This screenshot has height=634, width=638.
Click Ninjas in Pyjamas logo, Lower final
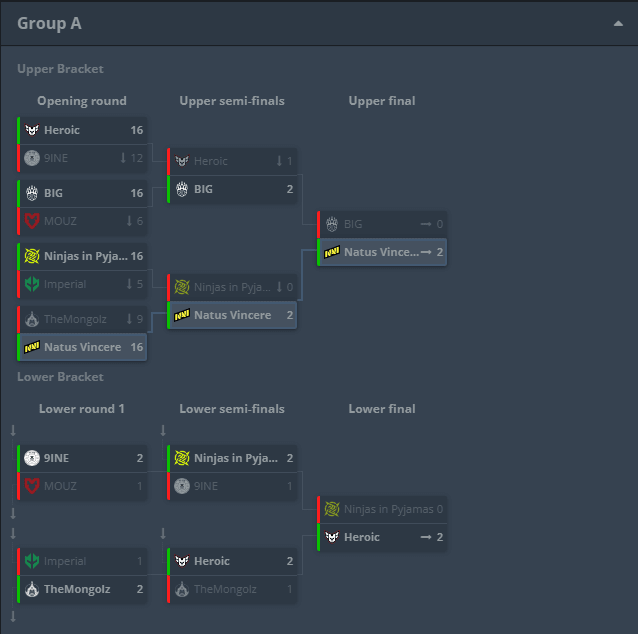pyautogui.click(x=332, y=509)
